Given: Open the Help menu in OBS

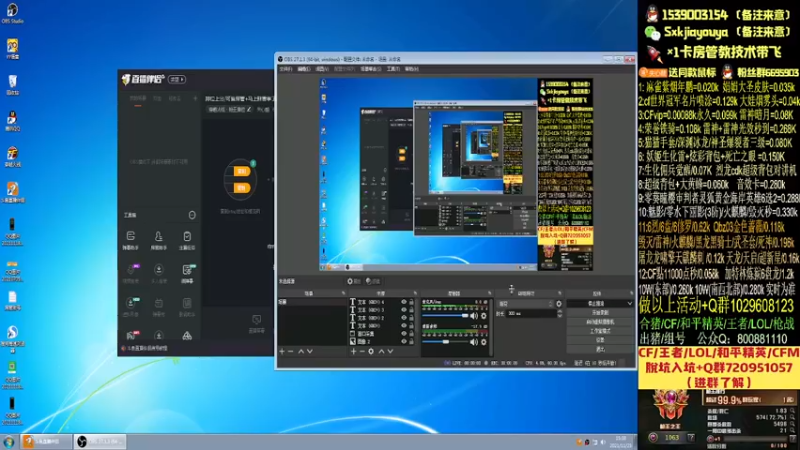Looking at the screenshot, I should coord(411,69).
